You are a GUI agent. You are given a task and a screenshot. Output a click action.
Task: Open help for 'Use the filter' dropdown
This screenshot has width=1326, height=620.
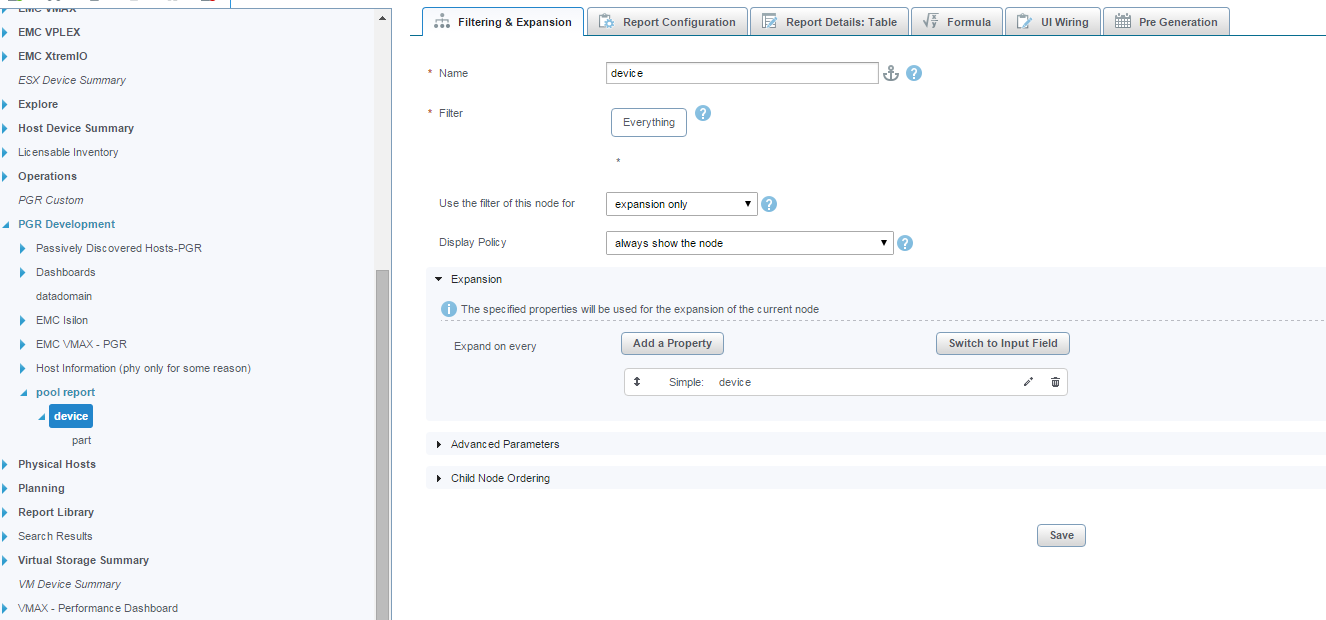tap(769, 204)
